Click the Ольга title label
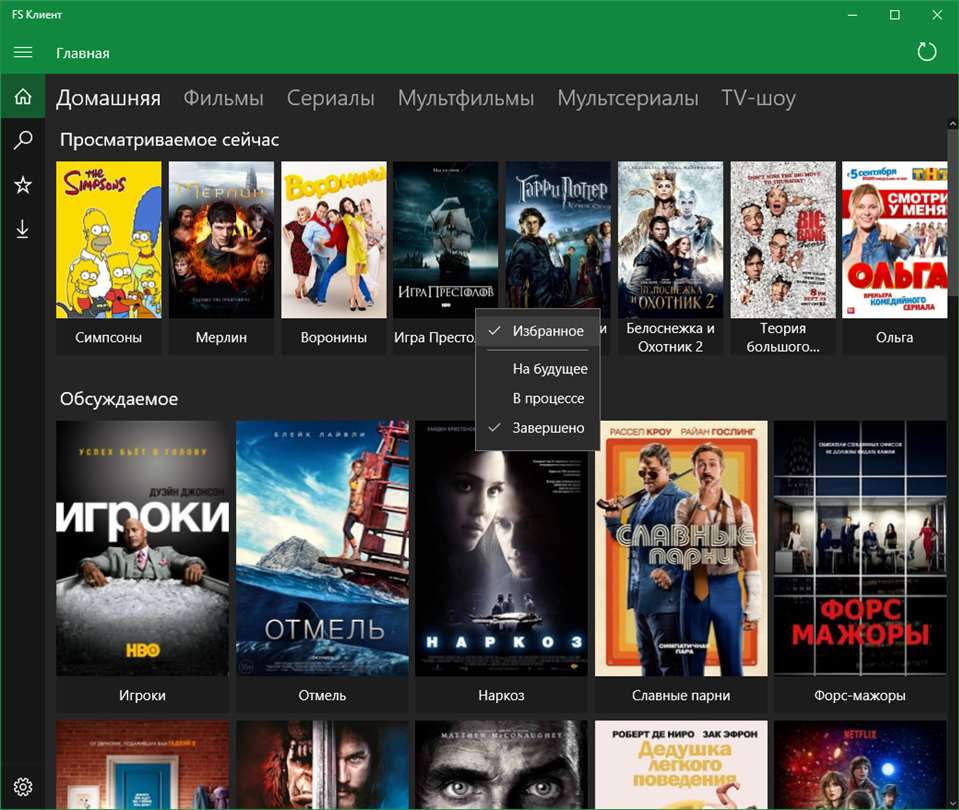The height and width of the screenshot is (810, 959). 894,338
